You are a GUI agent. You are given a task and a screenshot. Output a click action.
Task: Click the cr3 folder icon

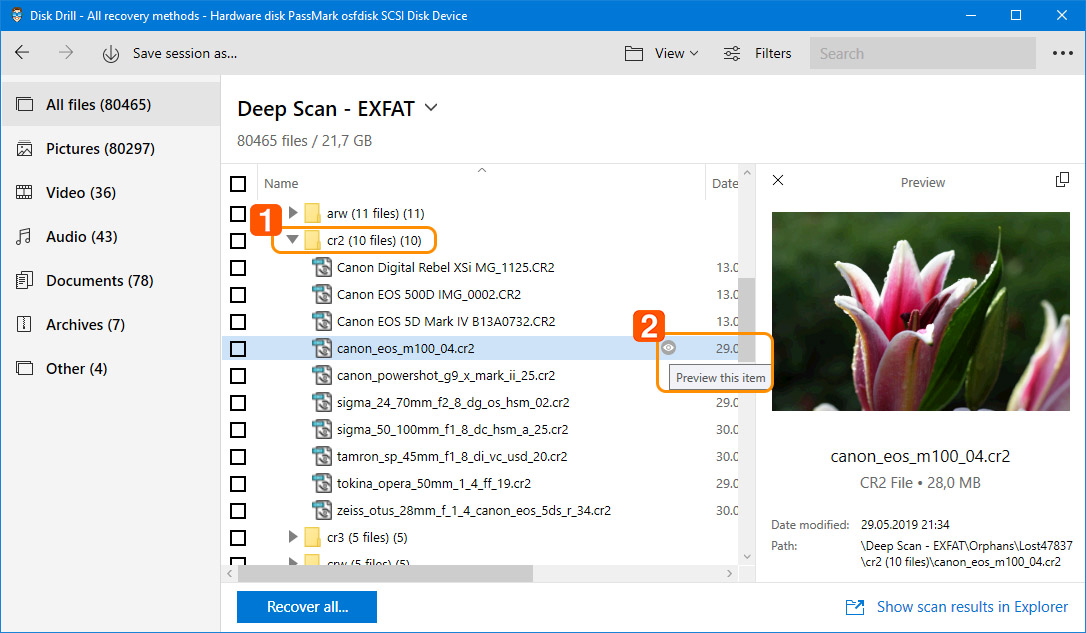pyautogui.click(x=312, y=537)
